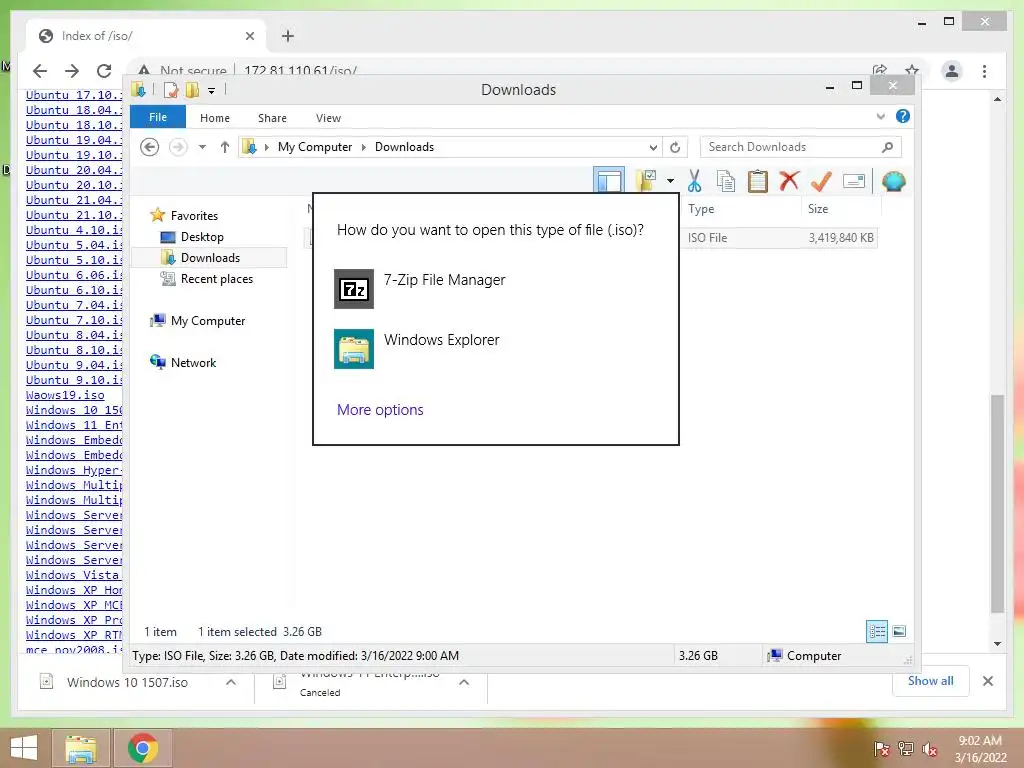Open the Windows 10 1507.iso download options arrow
Screen dimensions: 1024x768
(231, 682)
